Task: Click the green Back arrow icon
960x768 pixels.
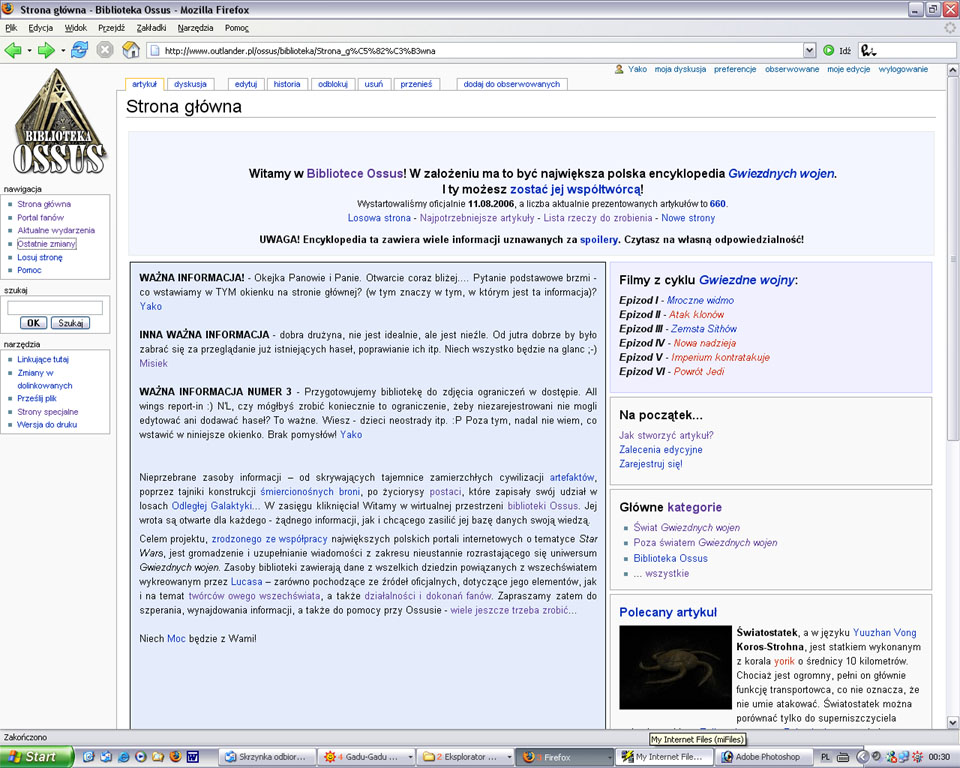Action: pos(13,50)
